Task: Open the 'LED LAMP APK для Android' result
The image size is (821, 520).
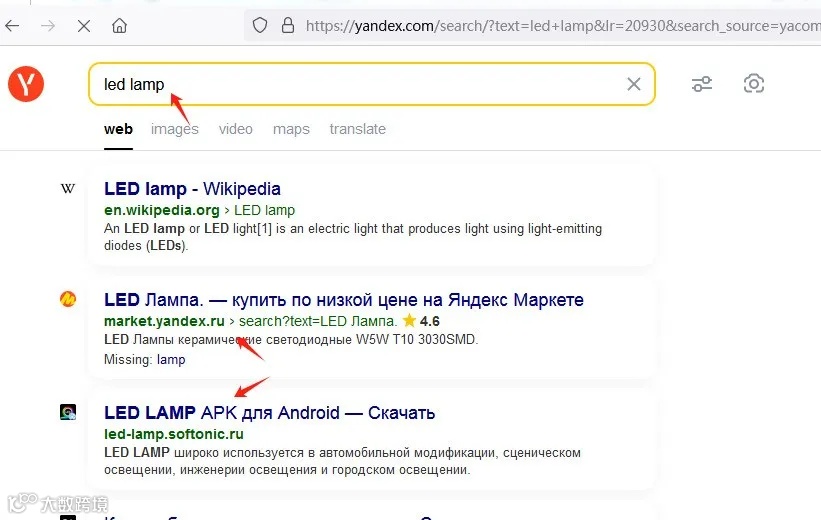Action: click(269, 413)
